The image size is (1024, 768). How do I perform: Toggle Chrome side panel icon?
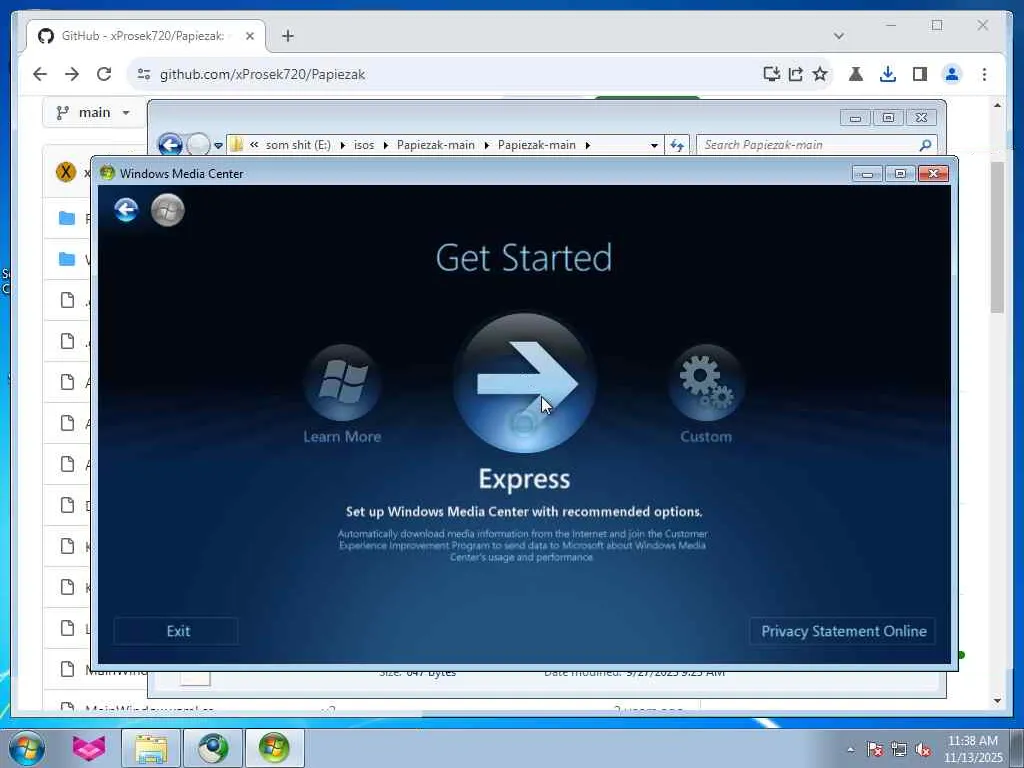coord(920,74)
